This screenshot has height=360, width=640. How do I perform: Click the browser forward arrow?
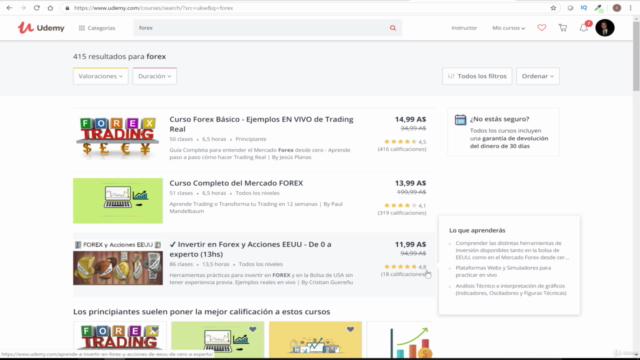[23, 8]
